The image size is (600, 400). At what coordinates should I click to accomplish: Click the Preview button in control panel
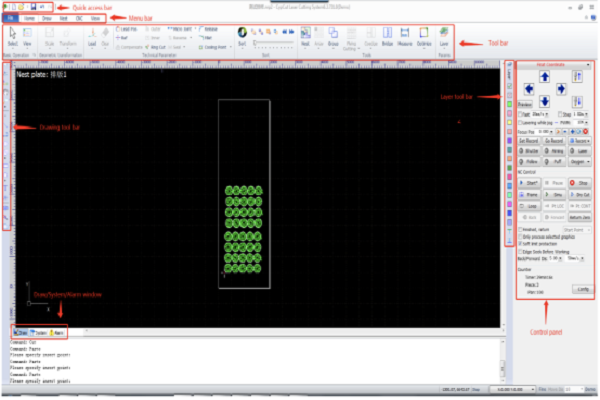pyautogui.click(x=525, y=104)
